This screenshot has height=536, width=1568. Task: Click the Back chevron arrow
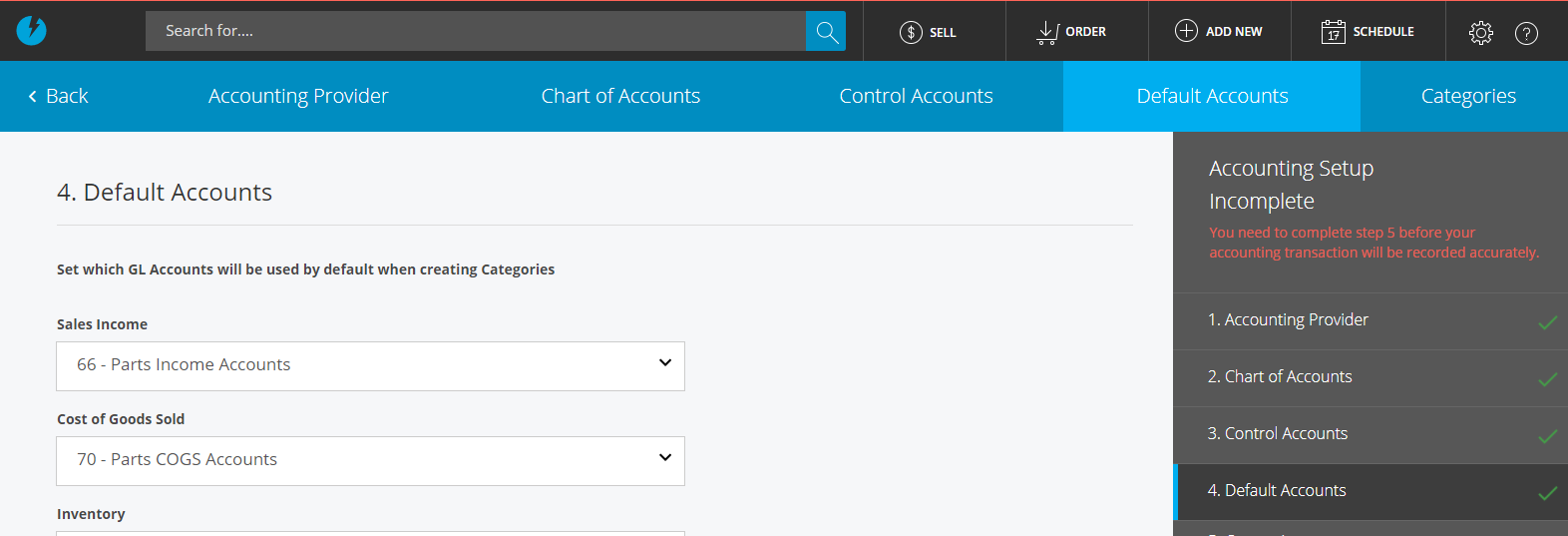click(33, 96)
